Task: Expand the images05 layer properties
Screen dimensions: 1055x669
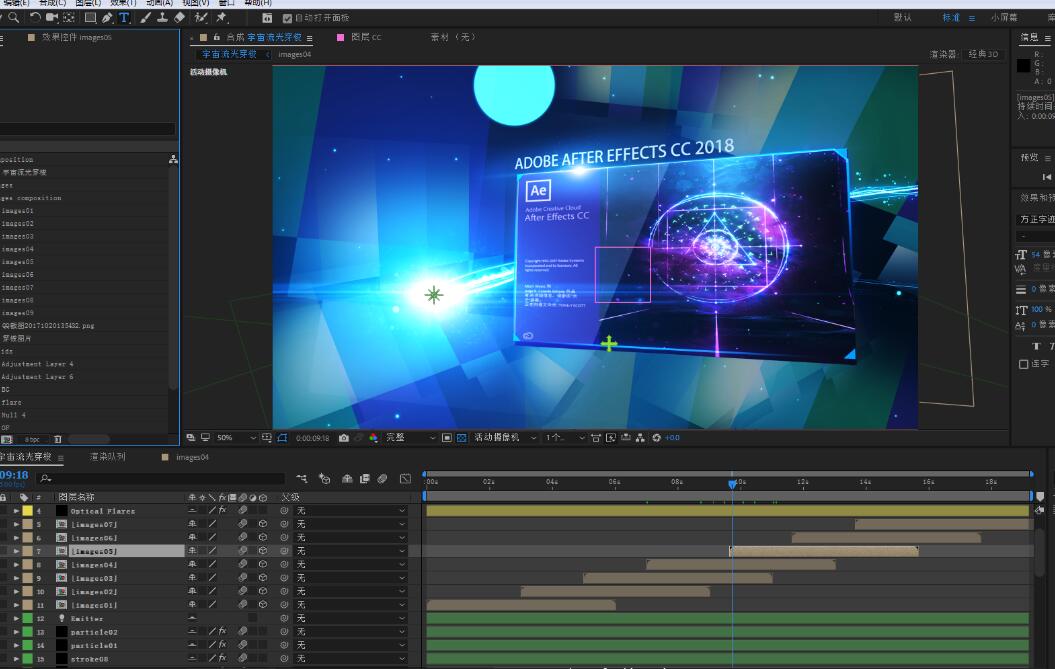Action: pos(16,551)
